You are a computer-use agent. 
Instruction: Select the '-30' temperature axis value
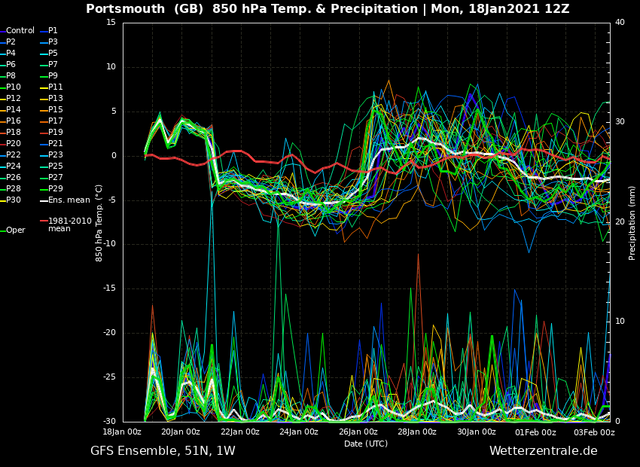point(109,422)
